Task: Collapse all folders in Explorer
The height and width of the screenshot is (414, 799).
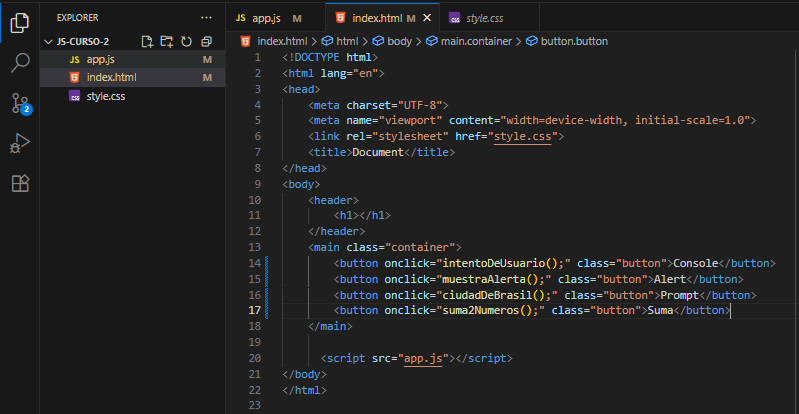Action: coord(206,42)
